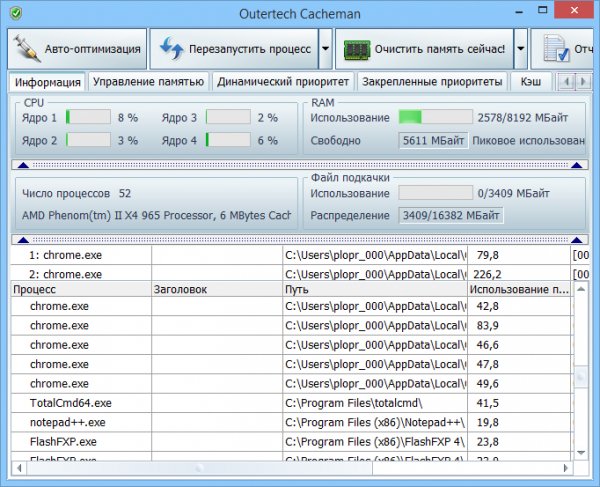The width and height of the screenshot is (600, 487).
Task: Click the vertical scrollbar down arrow
Action: click(x=581, y=453)
